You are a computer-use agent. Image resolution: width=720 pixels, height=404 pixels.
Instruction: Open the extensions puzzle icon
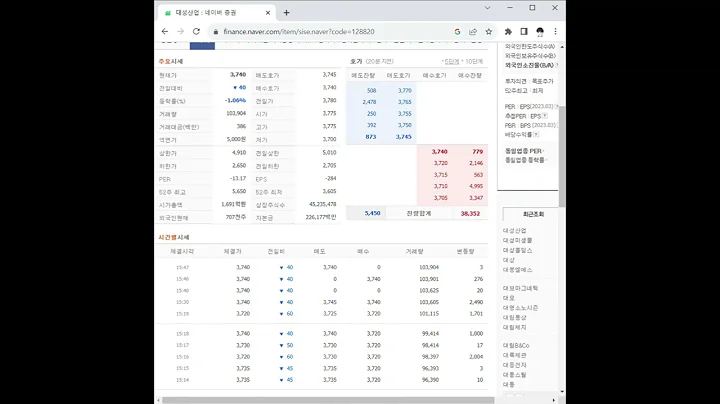[x=508, y=32]
